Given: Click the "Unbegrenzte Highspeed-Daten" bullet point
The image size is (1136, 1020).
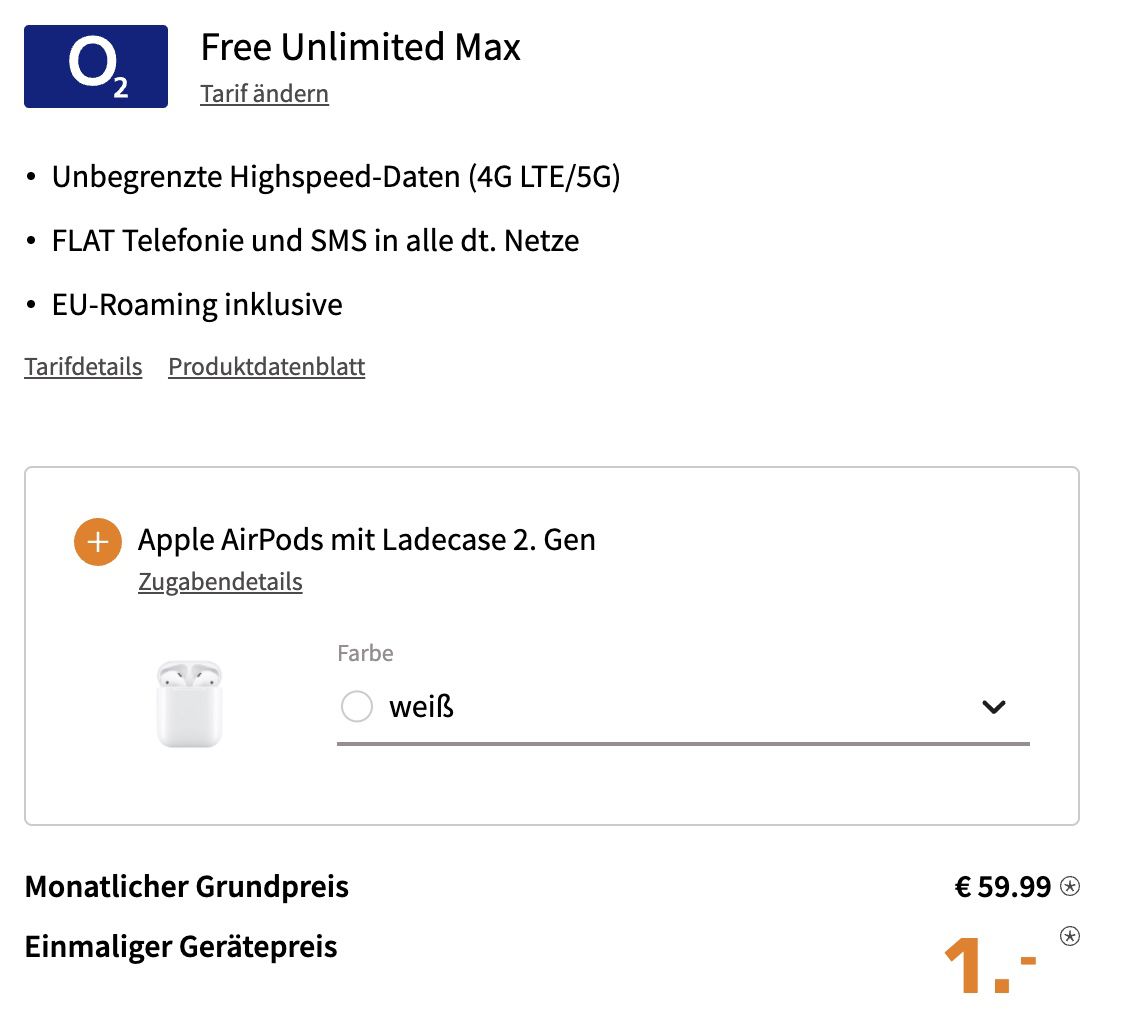Looking at the screenshot, I should click(336, 178).
